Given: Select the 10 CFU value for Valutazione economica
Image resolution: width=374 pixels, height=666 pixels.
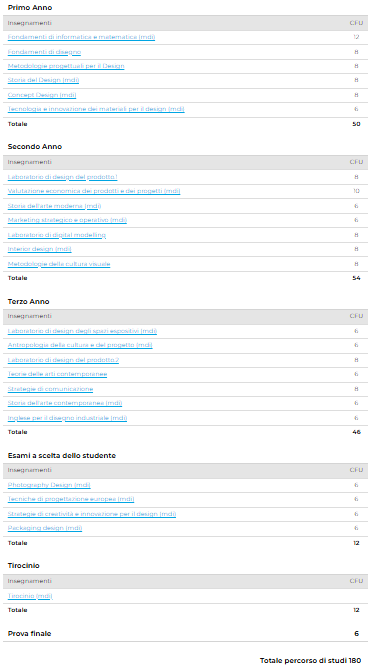Looking at the screenshot, I should [x=356, y=192].
